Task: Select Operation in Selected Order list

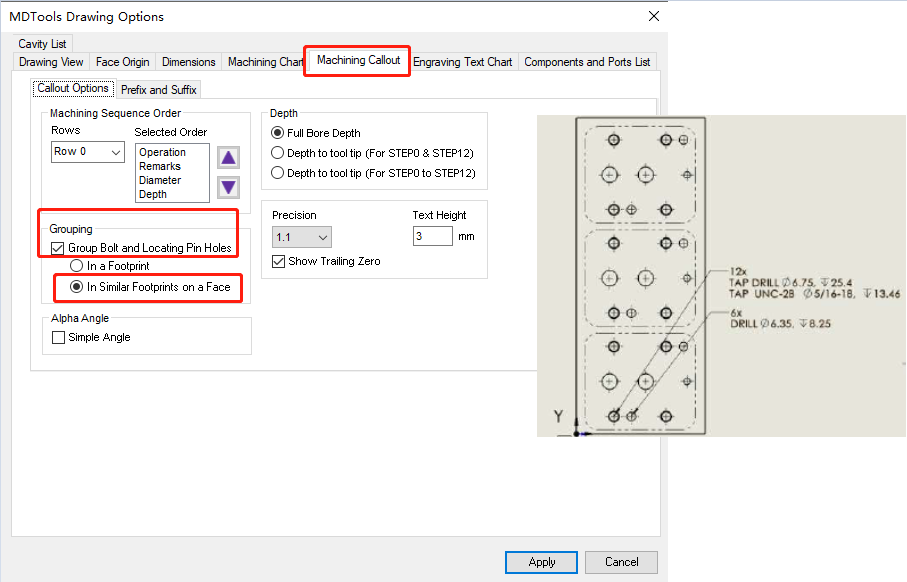Action: [163, 152]
